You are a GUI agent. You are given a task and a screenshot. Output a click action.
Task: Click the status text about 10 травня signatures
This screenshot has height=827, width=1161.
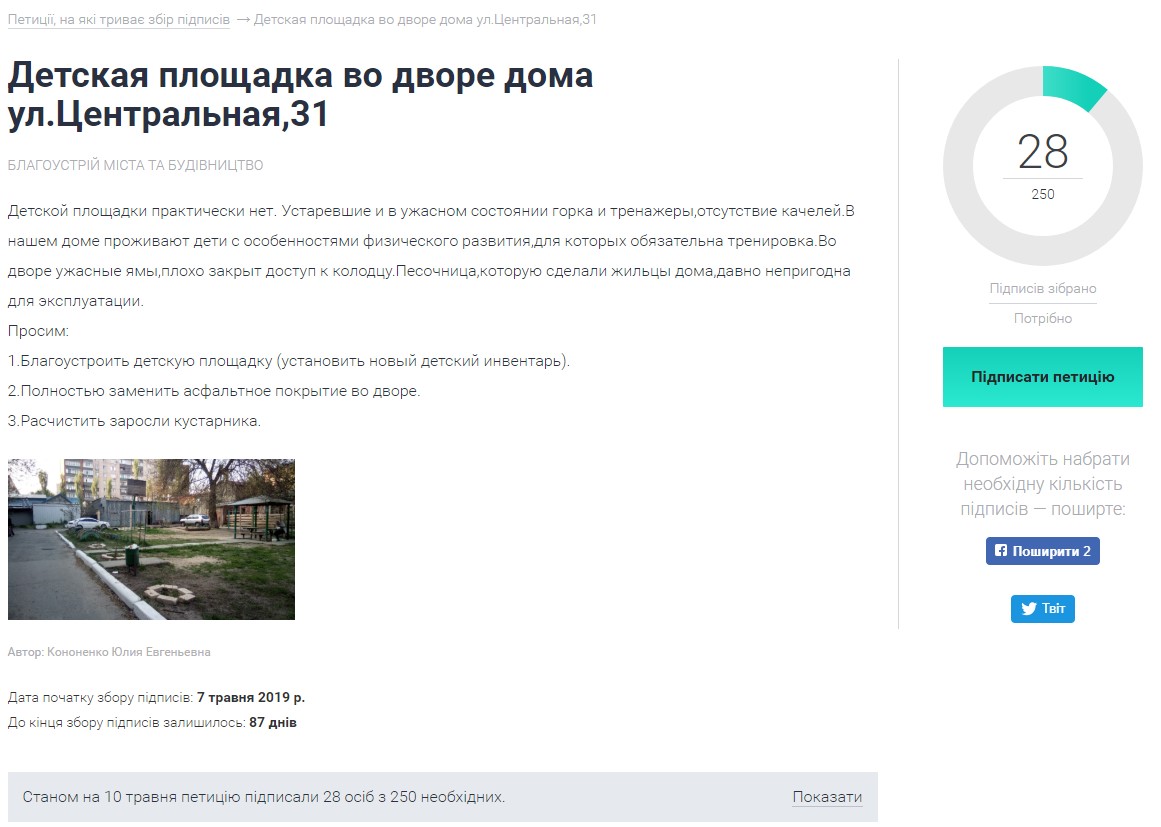[x=264, y=797]
